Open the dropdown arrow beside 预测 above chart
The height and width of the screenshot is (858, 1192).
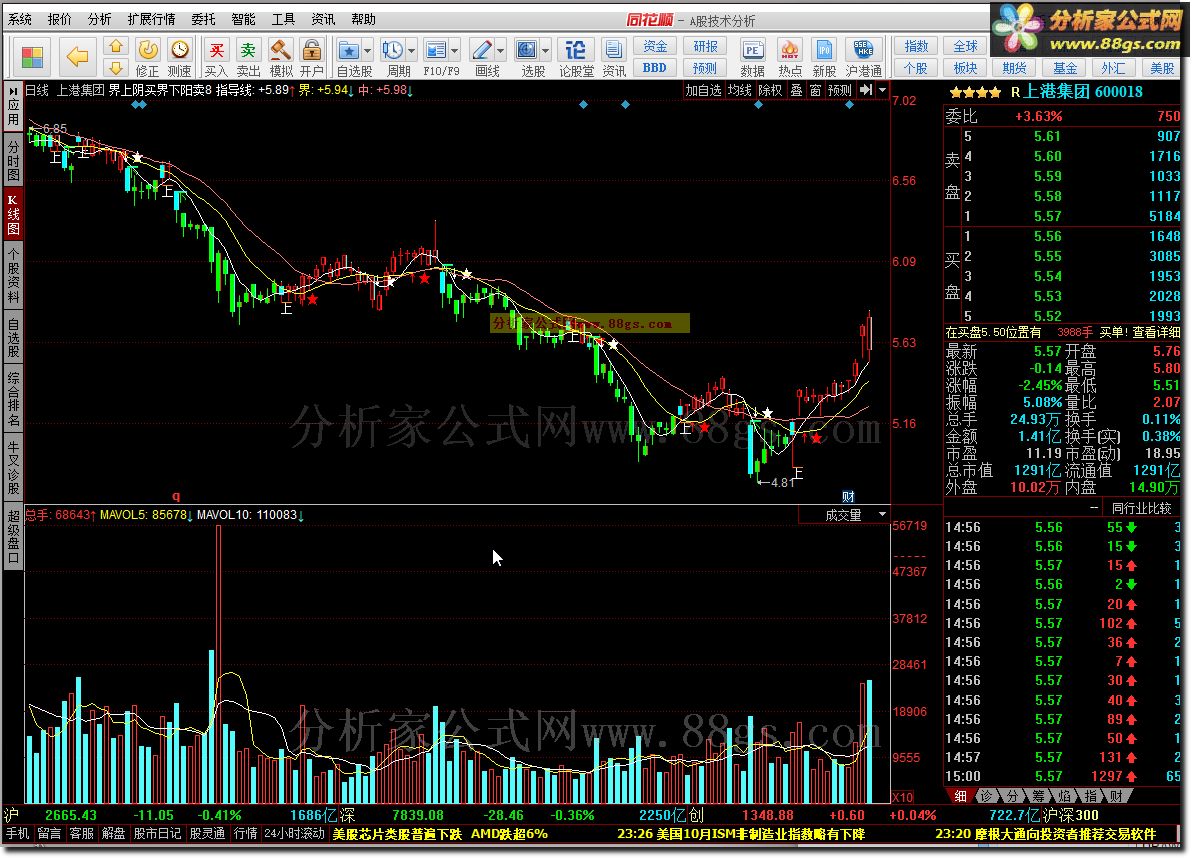(882, 90)
